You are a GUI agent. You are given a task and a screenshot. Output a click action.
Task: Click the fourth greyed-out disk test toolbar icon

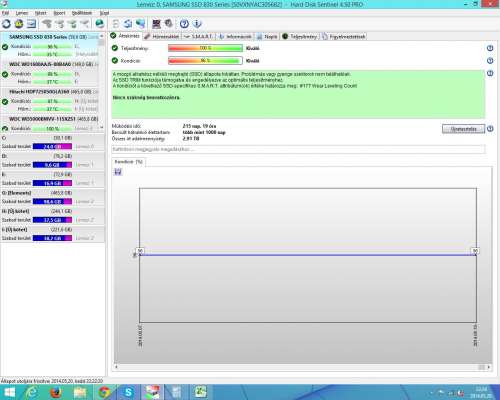point(85,24)
